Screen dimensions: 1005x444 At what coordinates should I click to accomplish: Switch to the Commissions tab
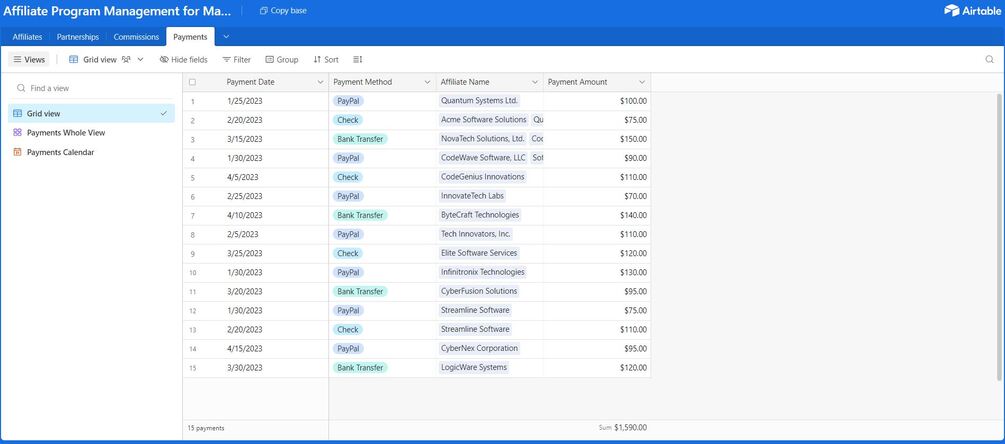[136, 37]
